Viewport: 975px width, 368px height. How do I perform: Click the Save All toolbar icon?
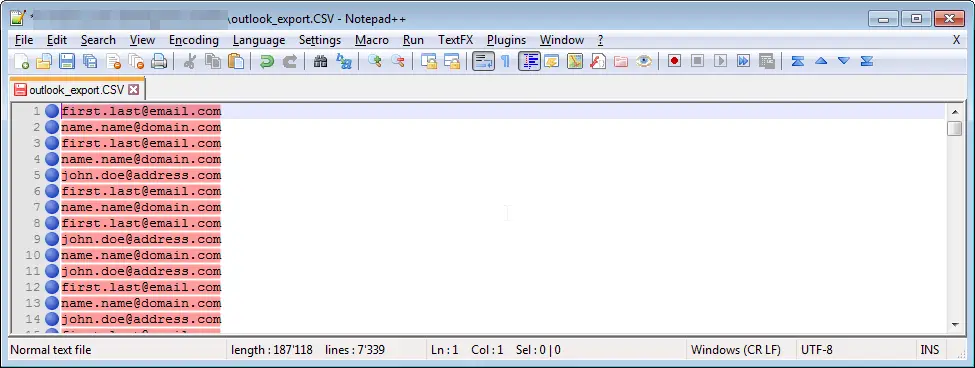click(x=90, y=62)
